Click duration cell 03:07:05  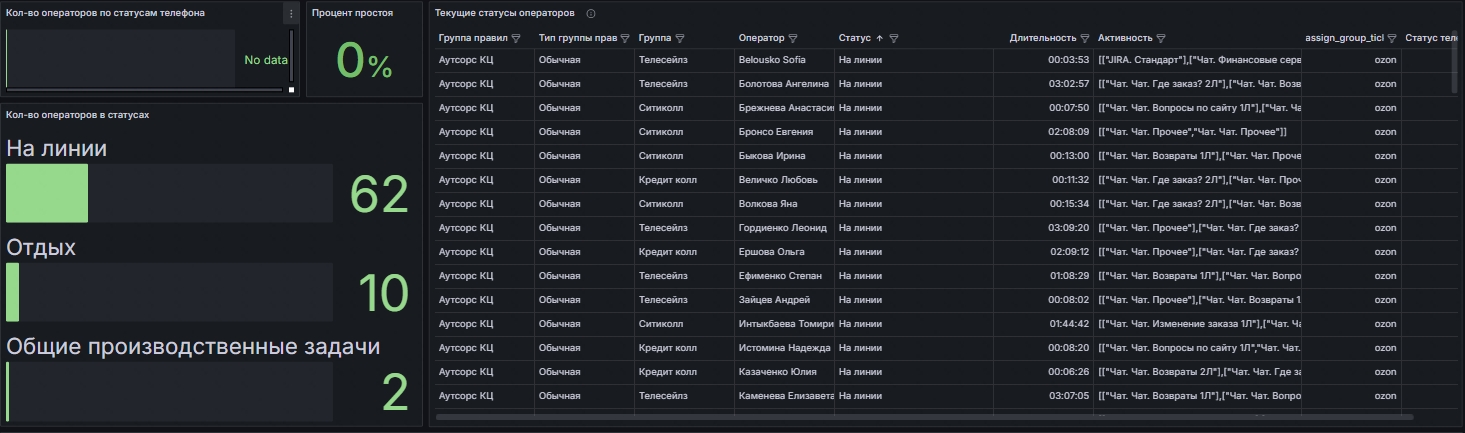(x=1044, y=396)
